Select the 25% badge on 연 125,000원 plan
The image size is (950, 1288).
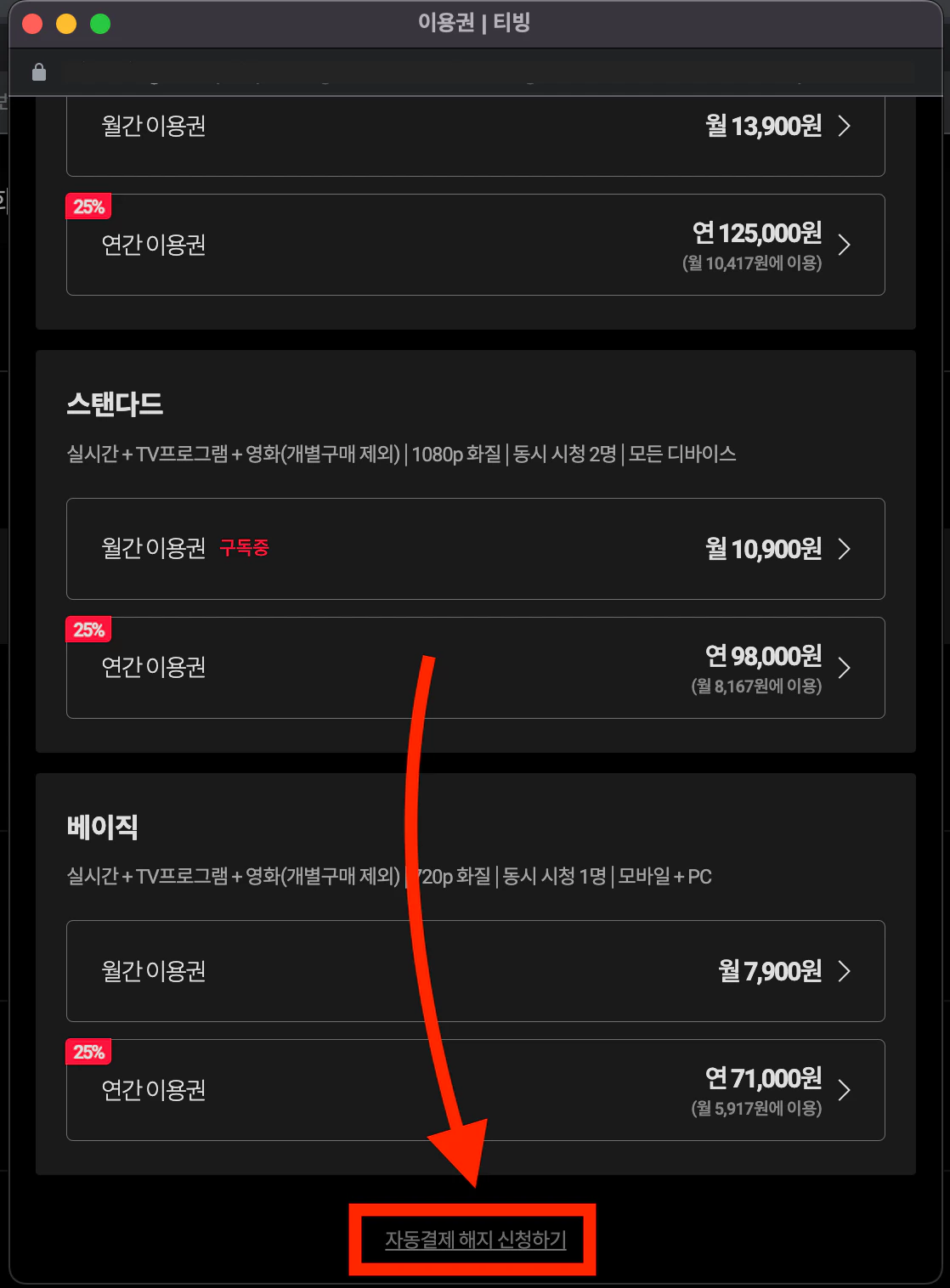click(88, 206)
